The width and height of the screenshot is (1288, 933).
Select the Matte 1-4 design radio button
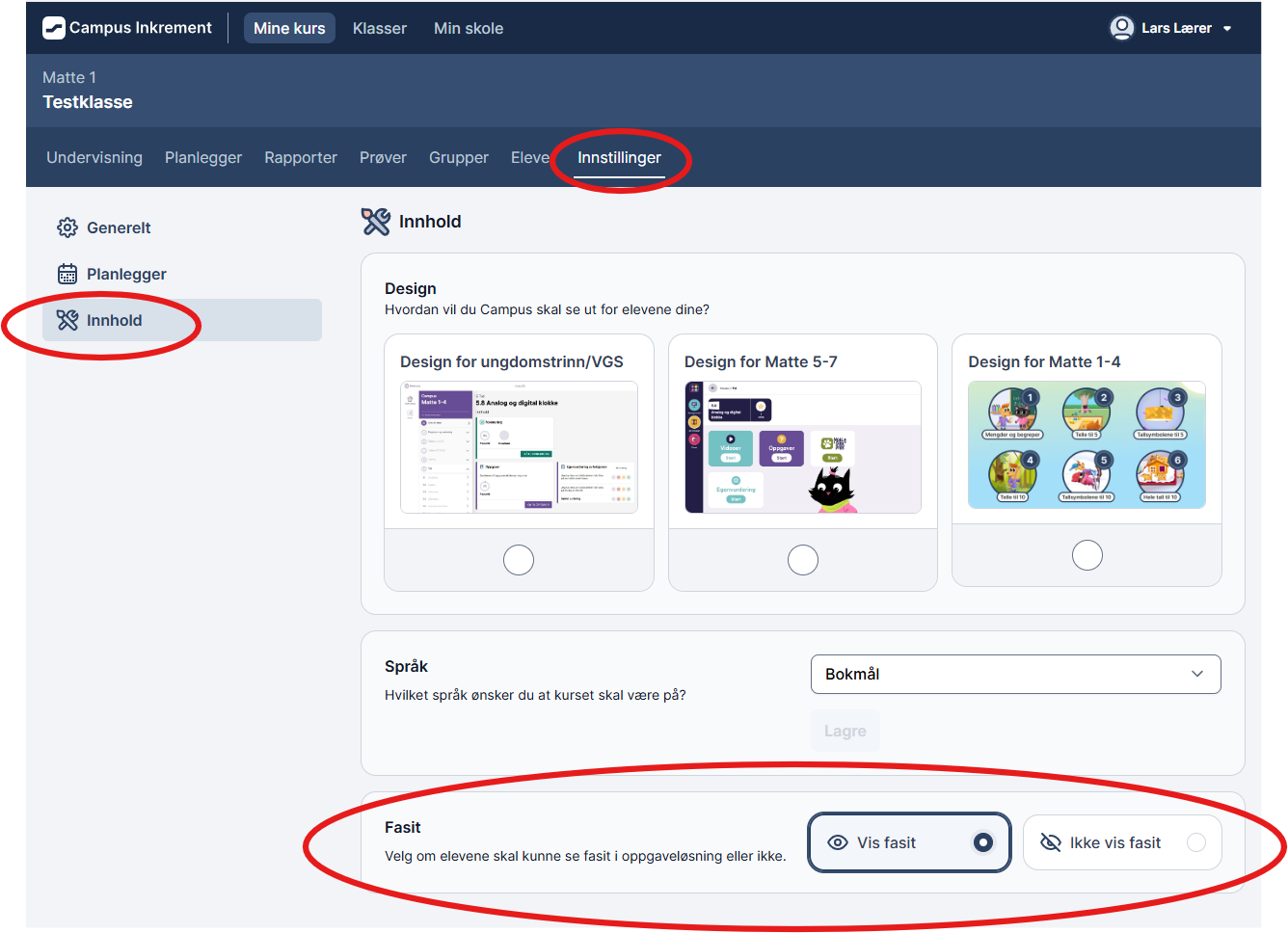click(x=1087, y=555)
